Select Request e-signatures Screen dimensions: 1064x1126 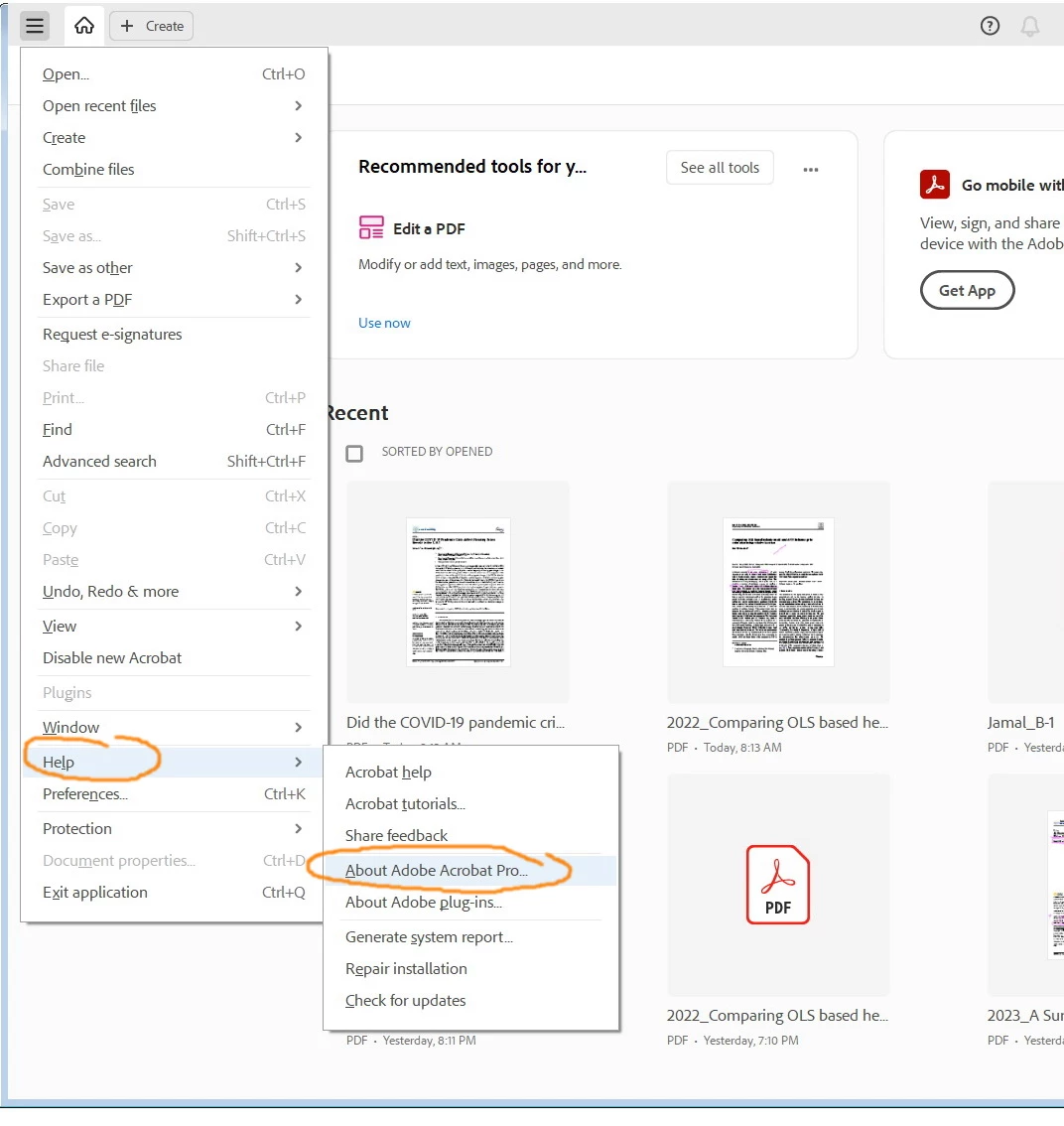[x=174, y=334]
